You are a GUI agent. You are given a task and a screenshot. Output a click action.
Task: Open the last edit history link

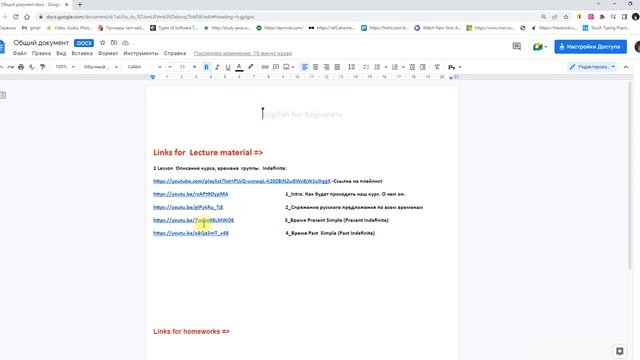click(243, 53)
